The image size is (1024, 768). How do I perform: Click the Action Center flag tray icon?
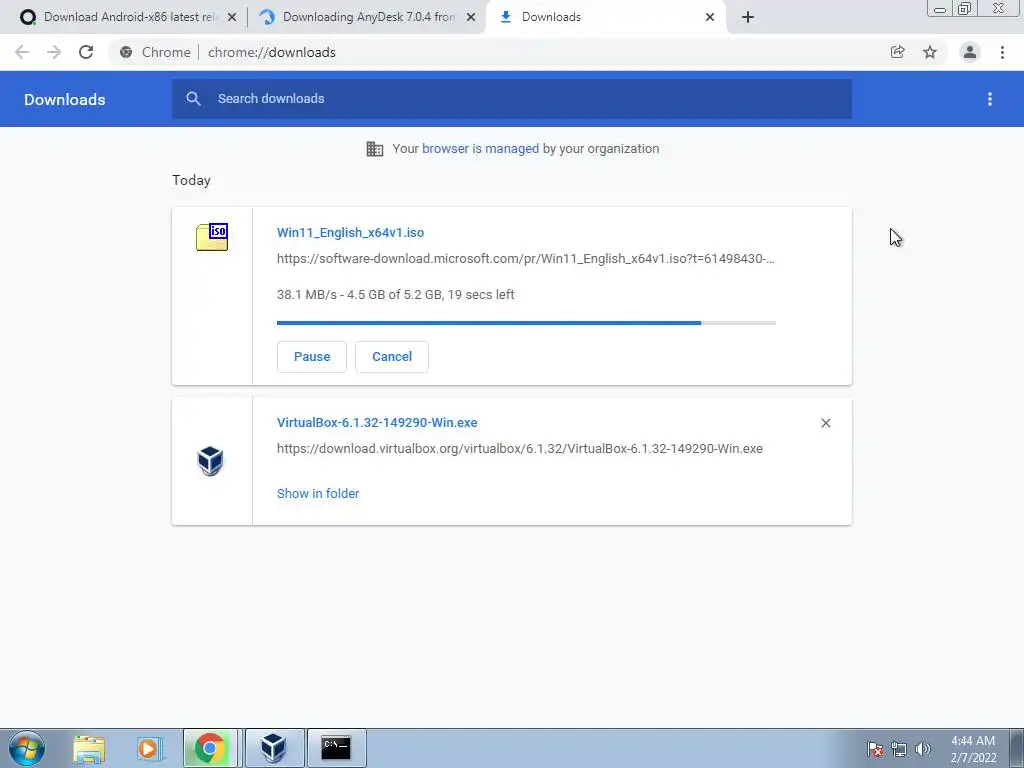[x=875, y=749]
